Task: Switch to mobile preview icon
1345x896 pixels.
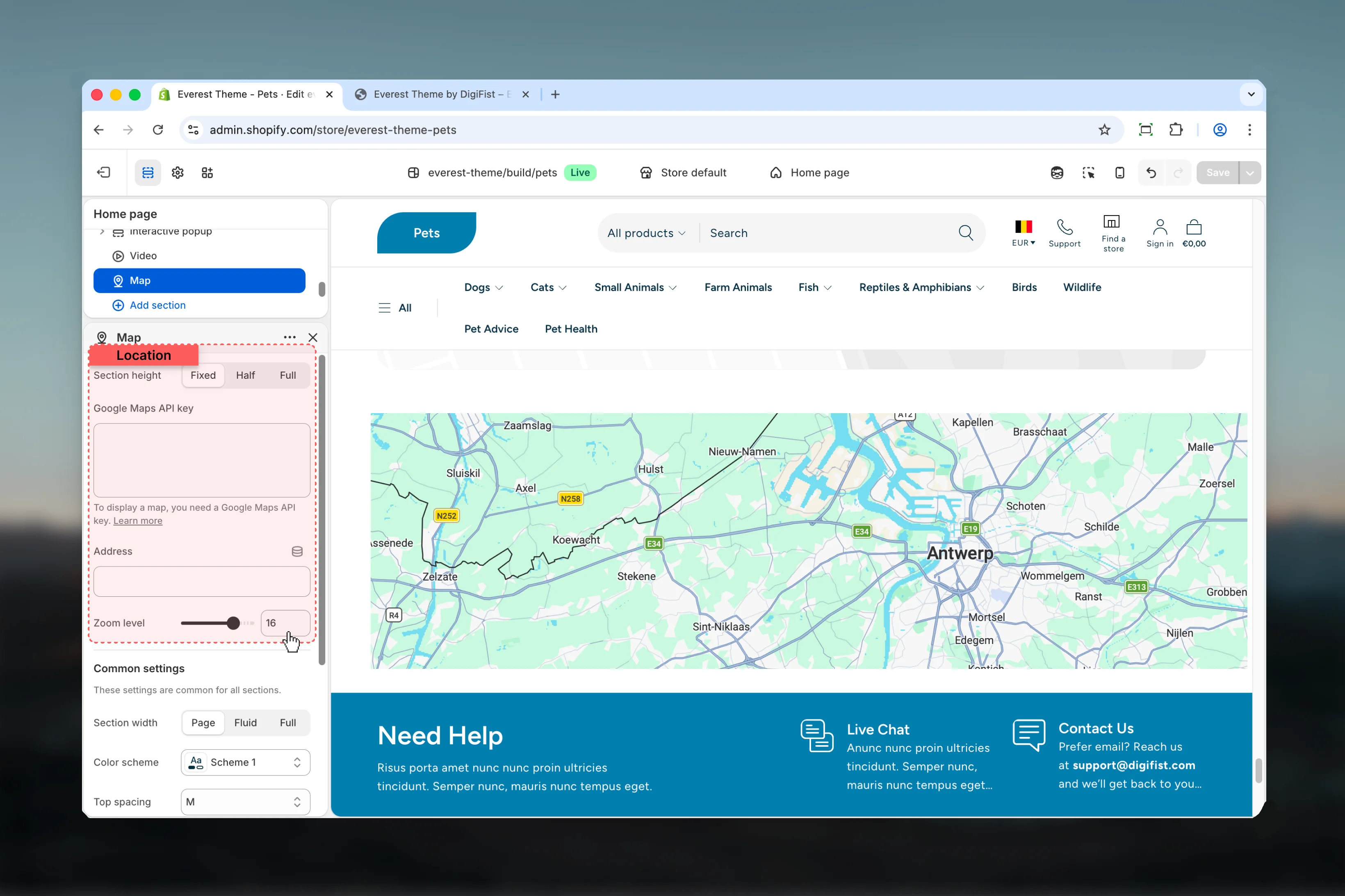Action: point(1120,173)
